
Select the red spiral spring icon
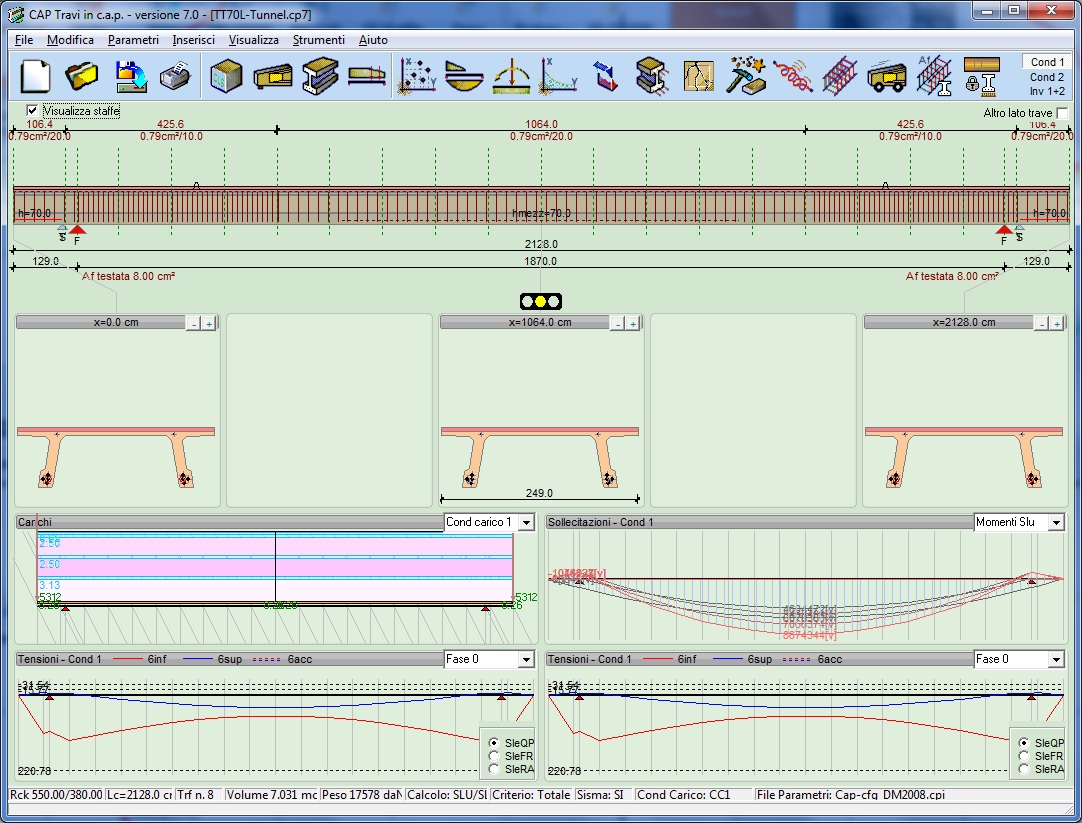[x=793, y=76]
